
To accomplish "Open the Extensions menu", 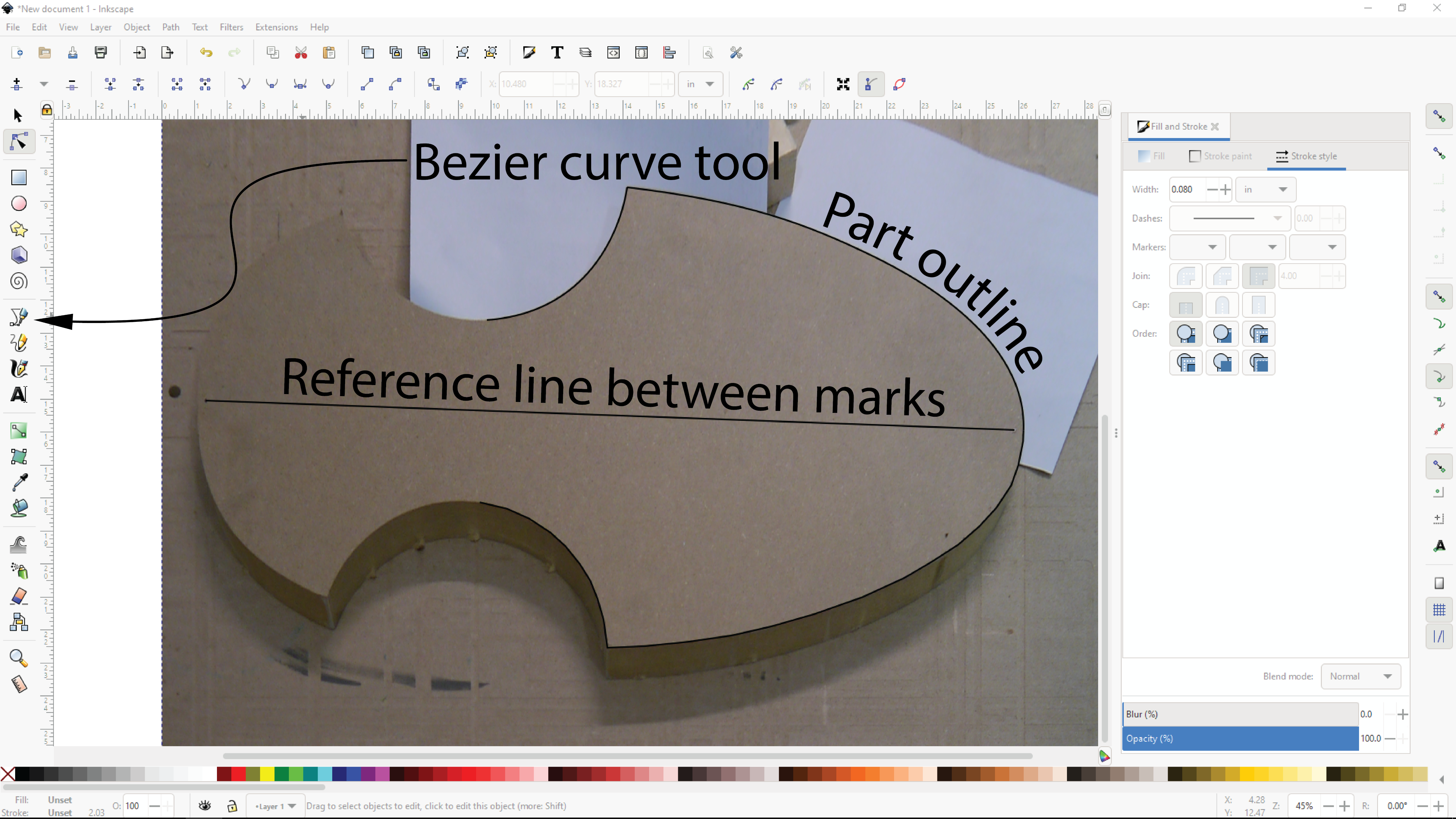I will pyautogui.click(x=276, y=27).
